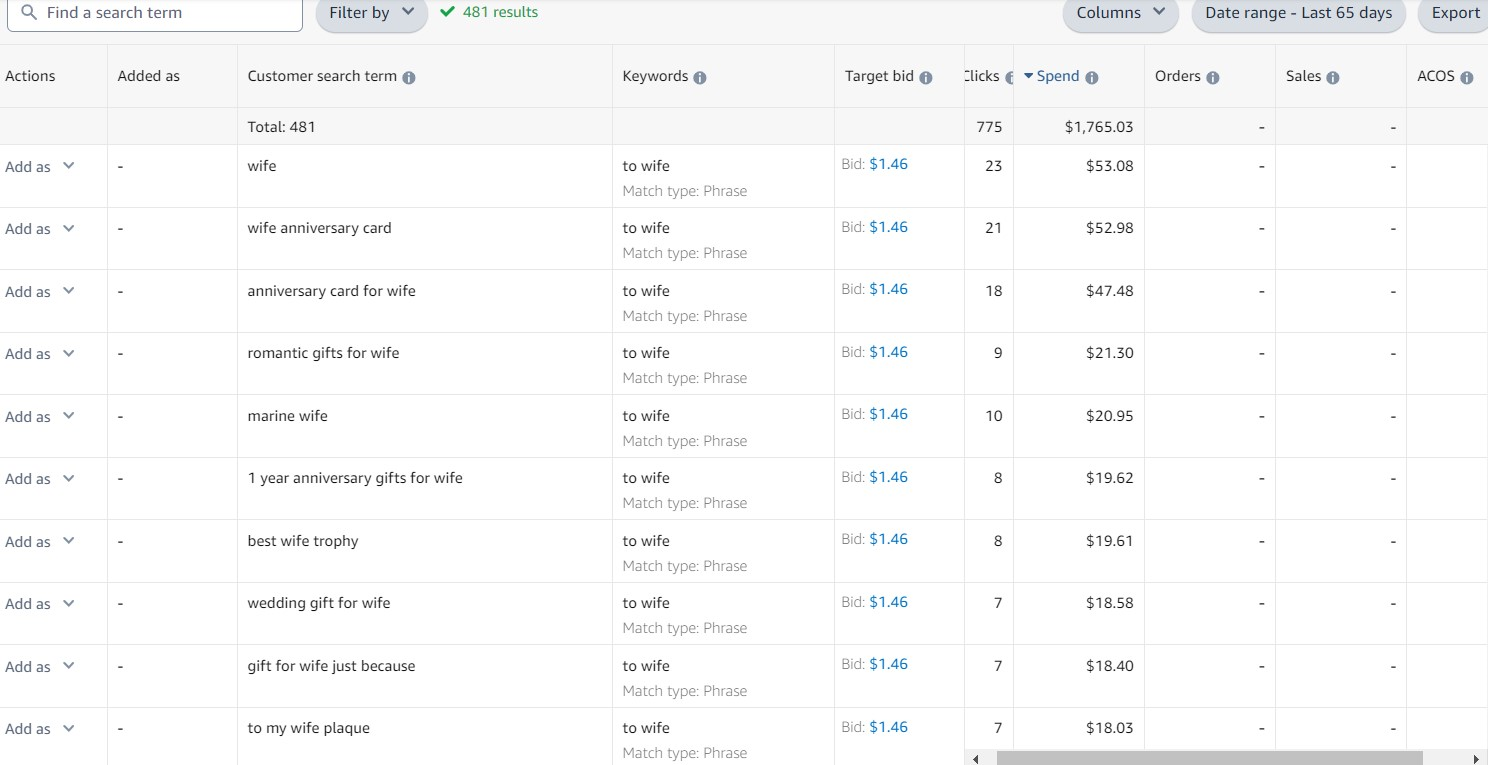Click $1.46 bid for 'wife anniversary card'
Viewport: 1488px width, 765px height.
(x=888, y=227)
